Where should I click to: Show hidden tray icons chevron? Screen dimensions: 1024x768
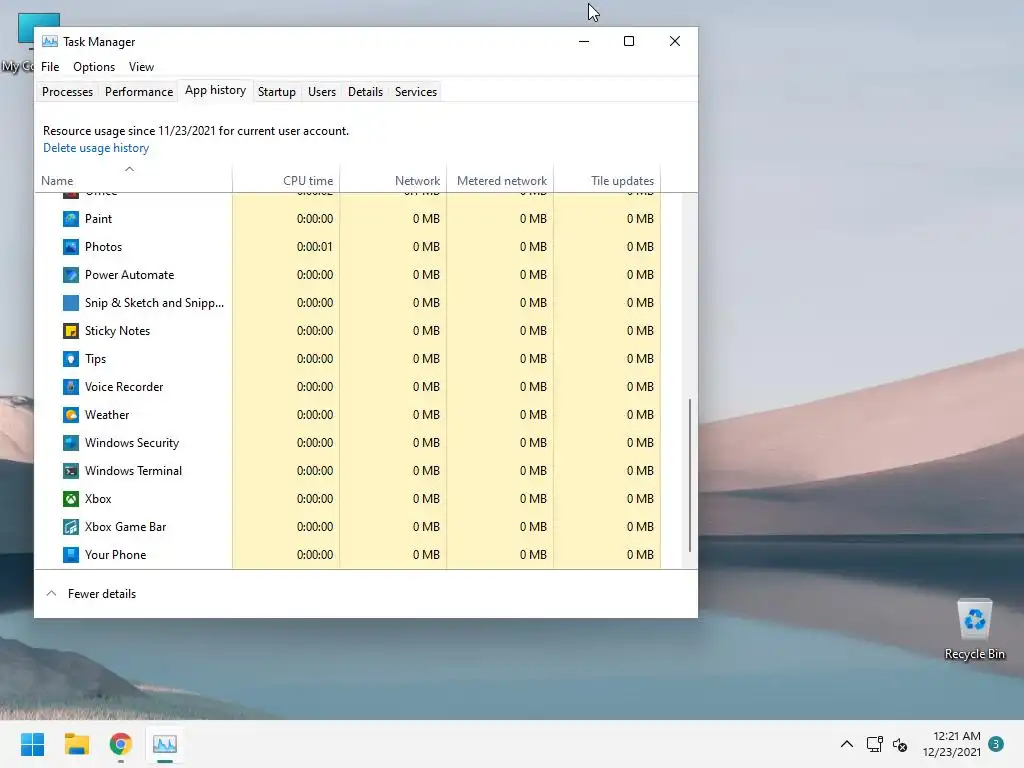point(846,744)
